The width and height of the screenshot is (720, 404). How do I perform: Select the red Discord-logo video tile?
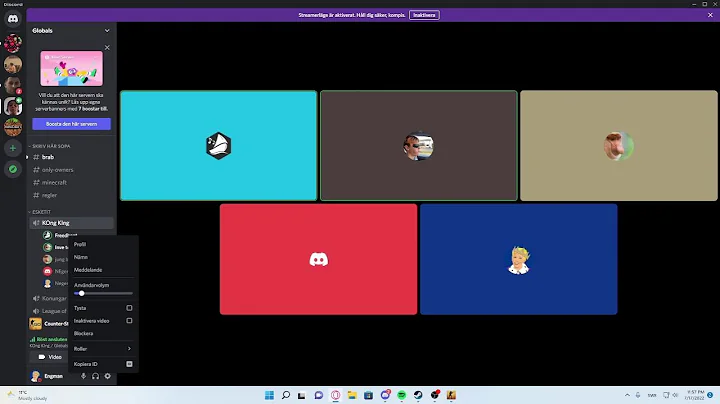pyautogui.click(x=319, y=259)
